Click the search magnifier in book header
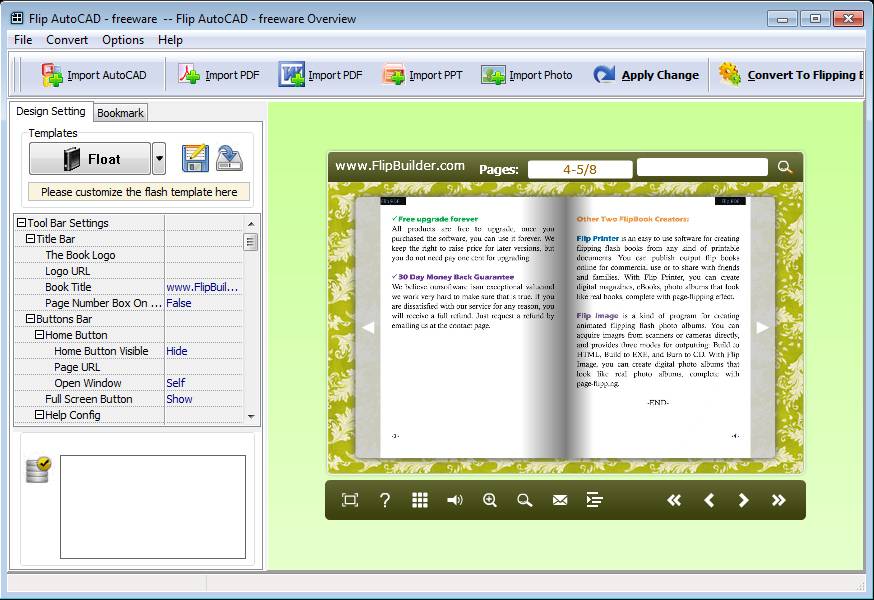 click(785, 168)
